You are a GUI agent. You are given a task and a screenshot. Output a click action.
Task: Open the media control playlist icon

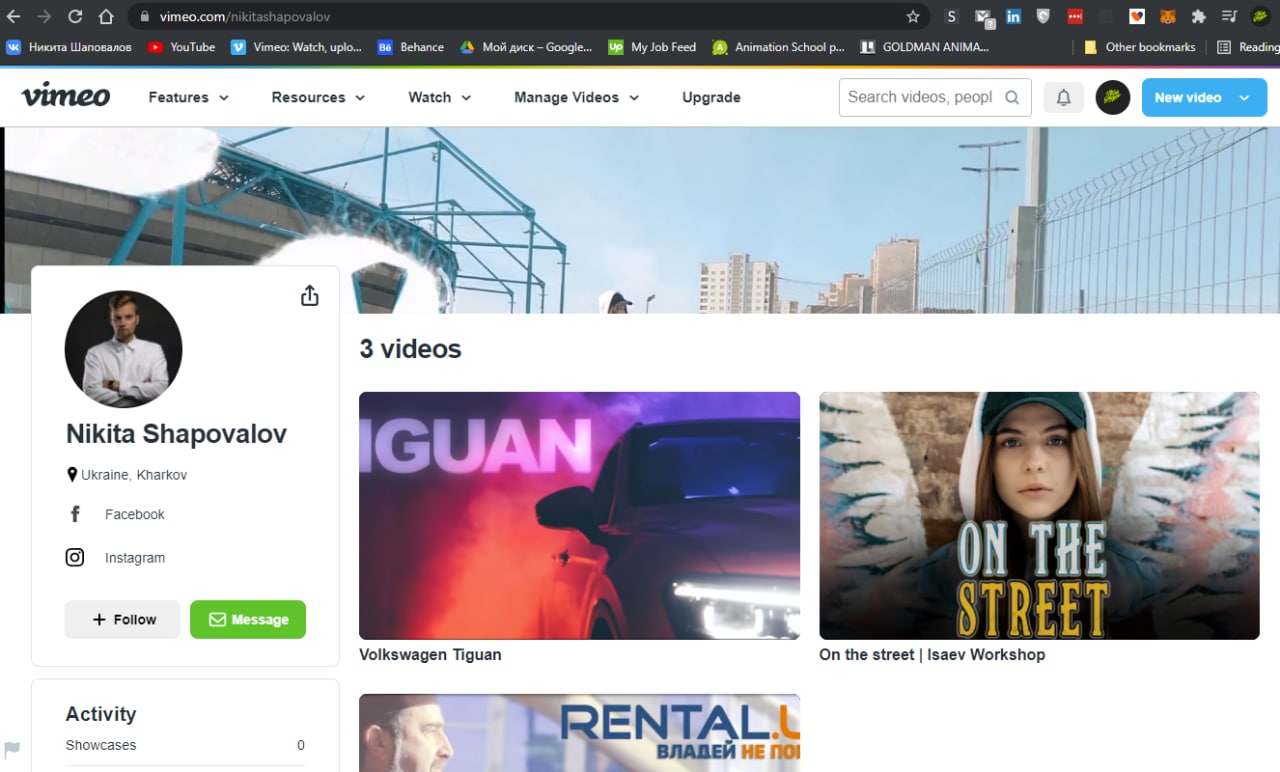coord(1229,17)
